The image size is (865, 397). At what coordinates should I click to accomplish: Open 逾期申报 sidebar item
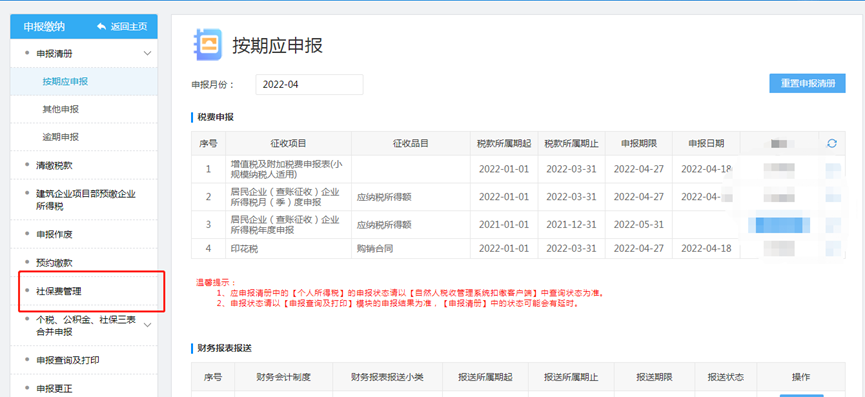61,137
